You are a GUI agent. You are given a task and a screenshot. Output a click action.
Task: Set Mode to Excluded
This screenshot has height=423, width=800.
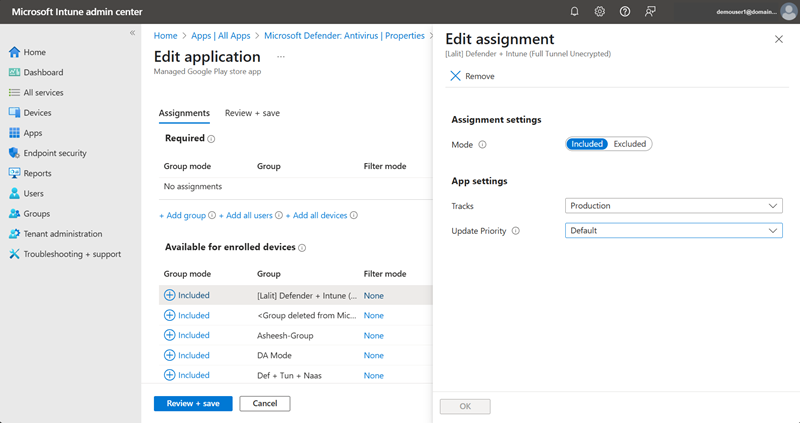point(630,144)
